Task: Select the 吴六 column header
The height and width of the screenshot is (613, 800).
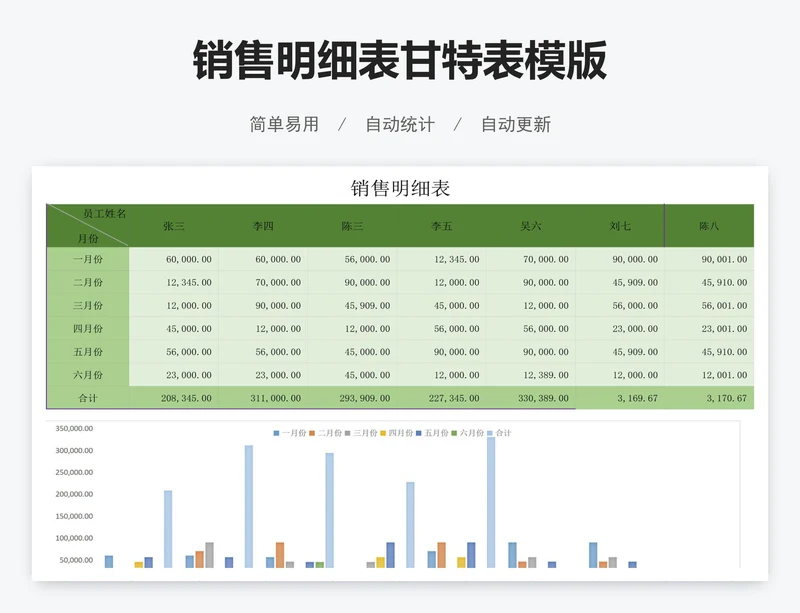Action: click(x=531, y=226)
